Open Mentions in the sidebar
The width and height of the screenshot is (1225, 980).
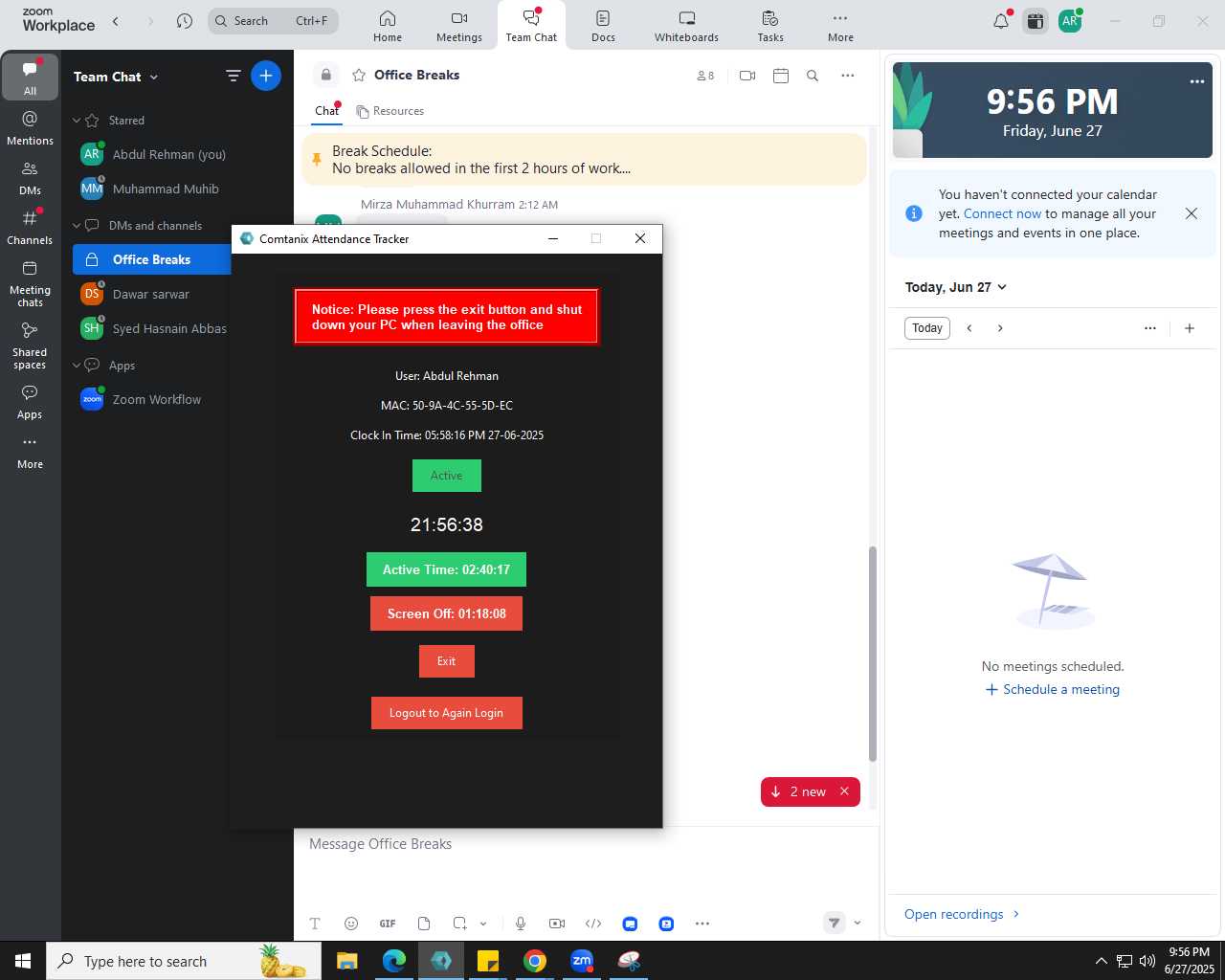click(30, 127)
